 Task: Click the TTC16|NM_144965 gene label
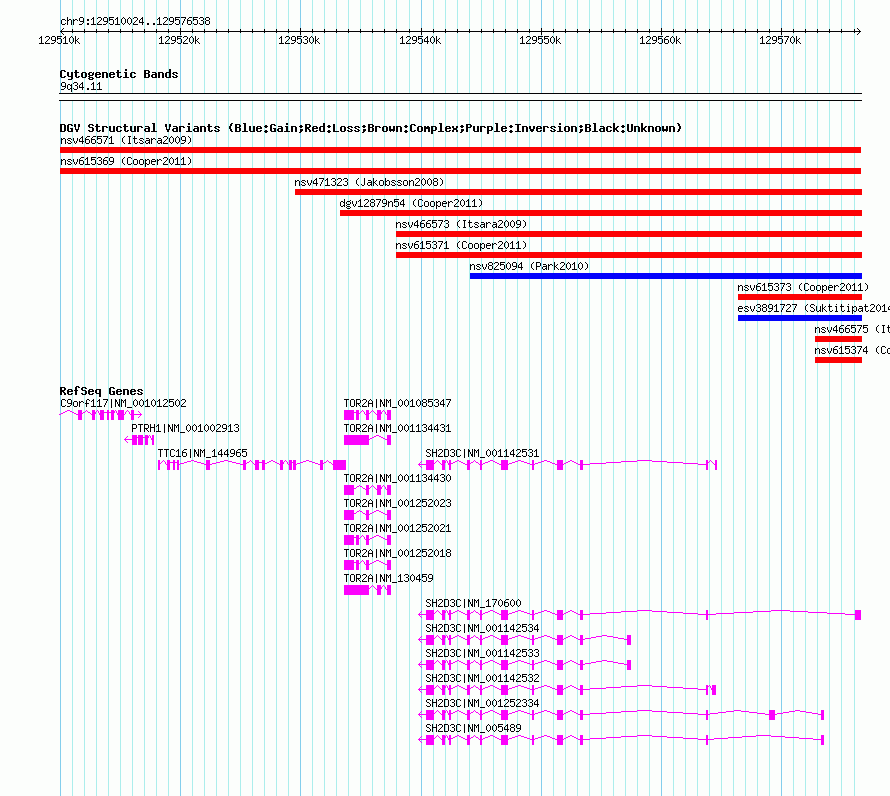[x=203, y=453]
